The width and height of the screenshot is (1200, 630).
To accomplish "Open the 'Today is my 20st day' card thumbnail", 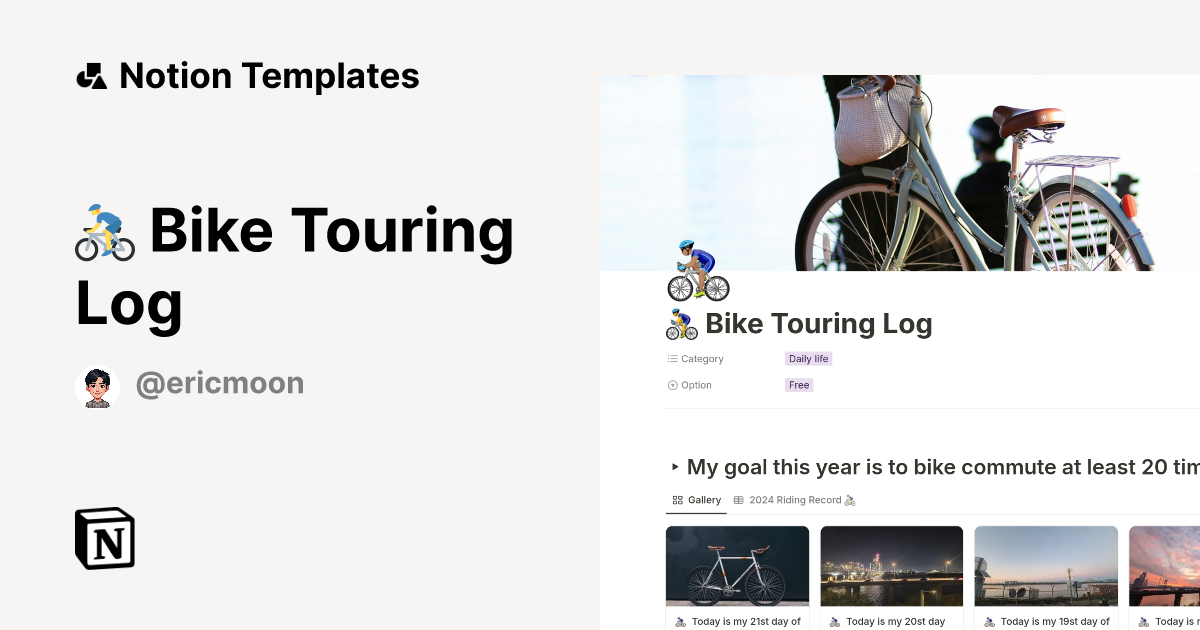I will (891, 565).
